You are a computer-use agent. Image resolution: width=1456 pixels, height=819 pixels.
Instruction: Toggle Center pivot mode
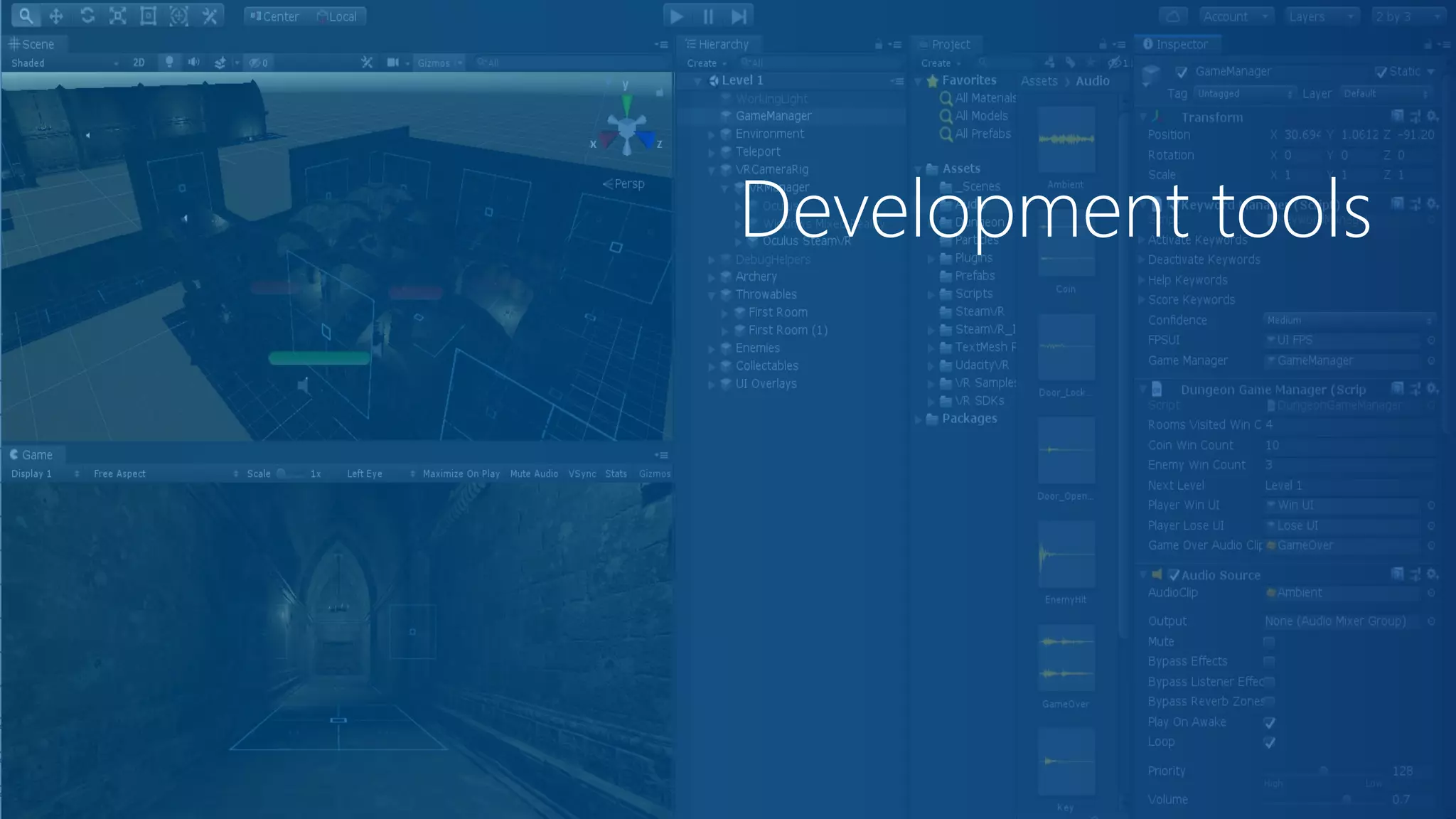pos(274,16)
